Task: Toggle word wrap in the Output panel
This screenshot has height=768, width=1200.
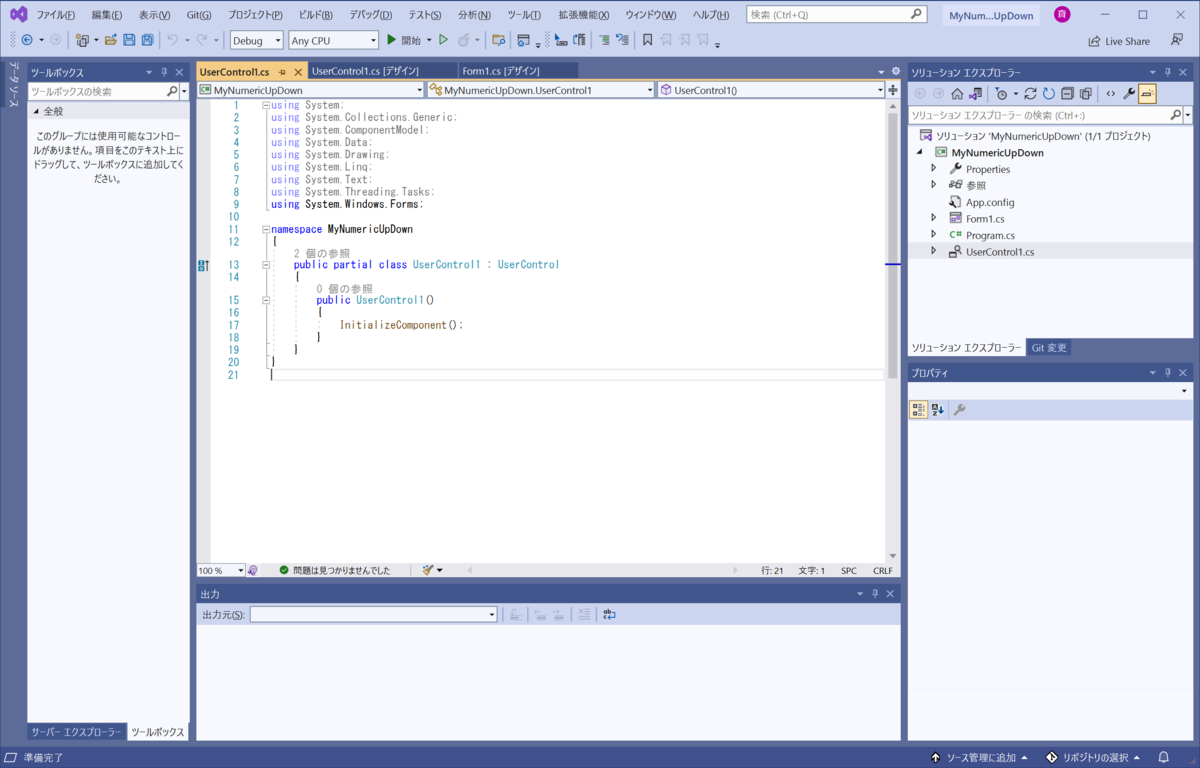Action: (x=609, y=614)
